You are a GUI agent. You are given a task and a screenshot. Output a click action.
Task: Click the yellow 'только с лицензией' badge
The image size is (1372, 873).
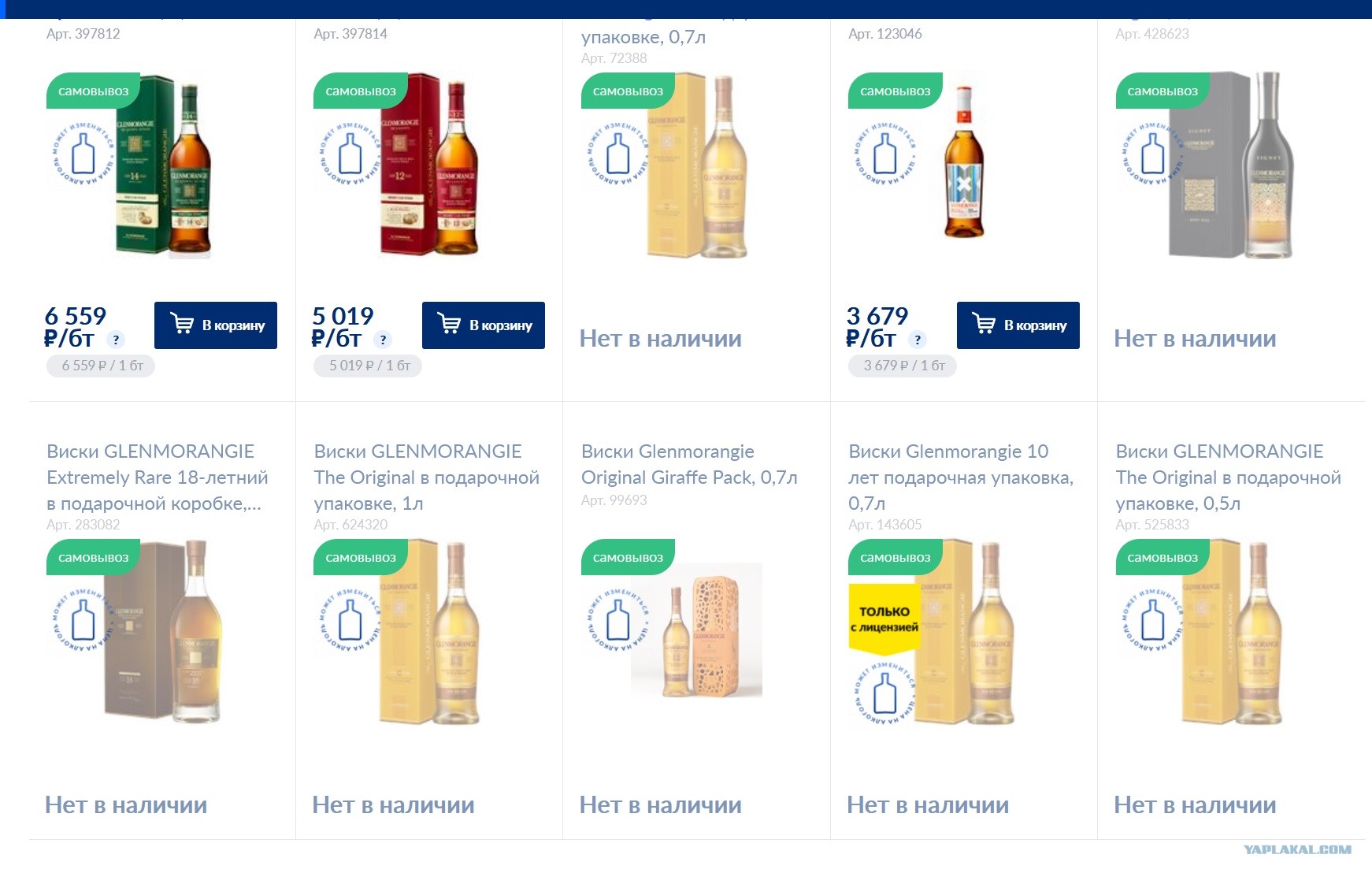tap(884, 619)
